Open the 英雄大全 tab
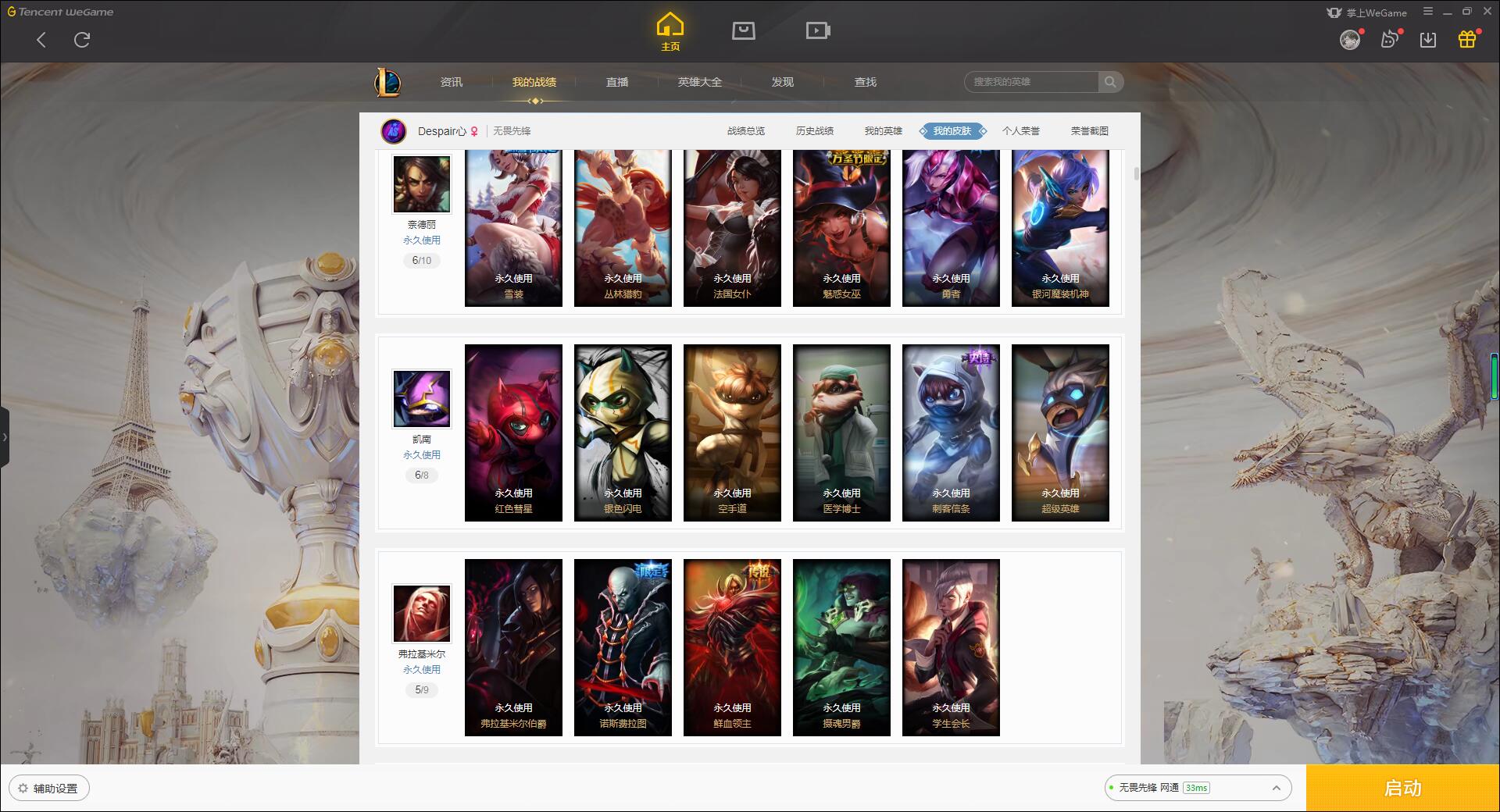Viewport: 1500px width, 812px height. [700, 82]
